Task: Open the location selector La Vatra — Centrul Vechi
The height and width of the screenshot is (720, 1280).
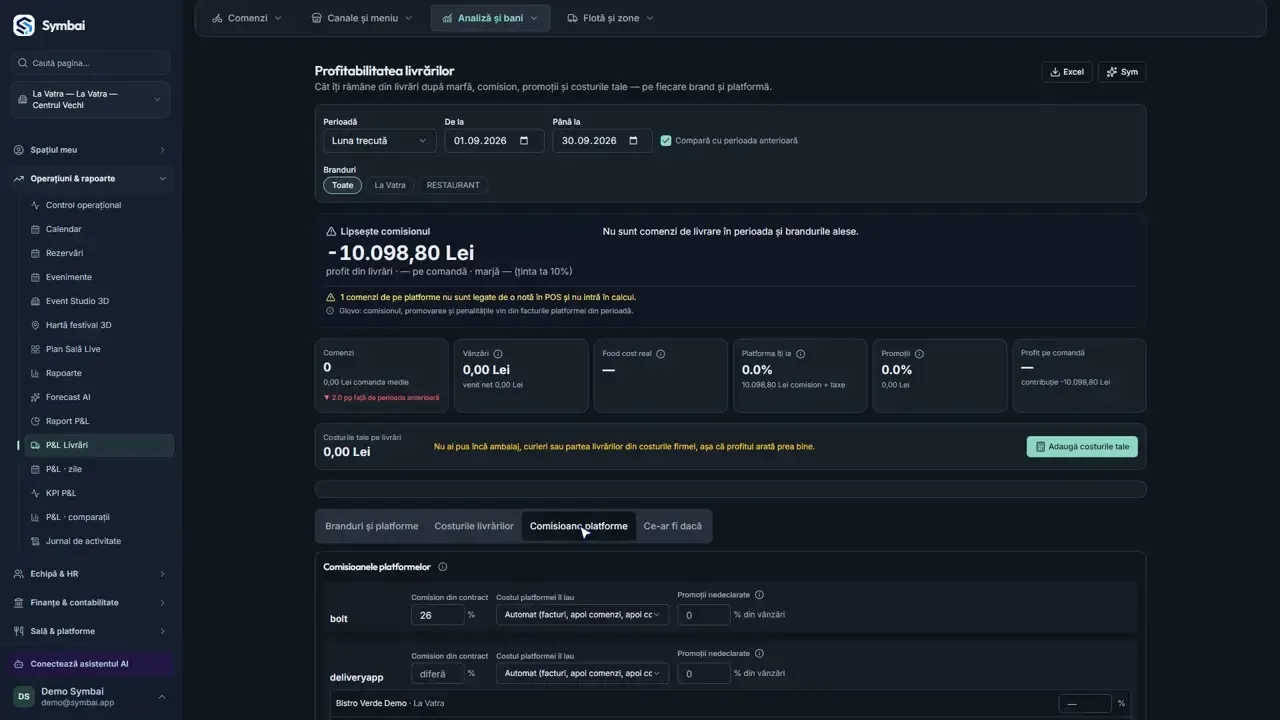Action: point(91,99)
